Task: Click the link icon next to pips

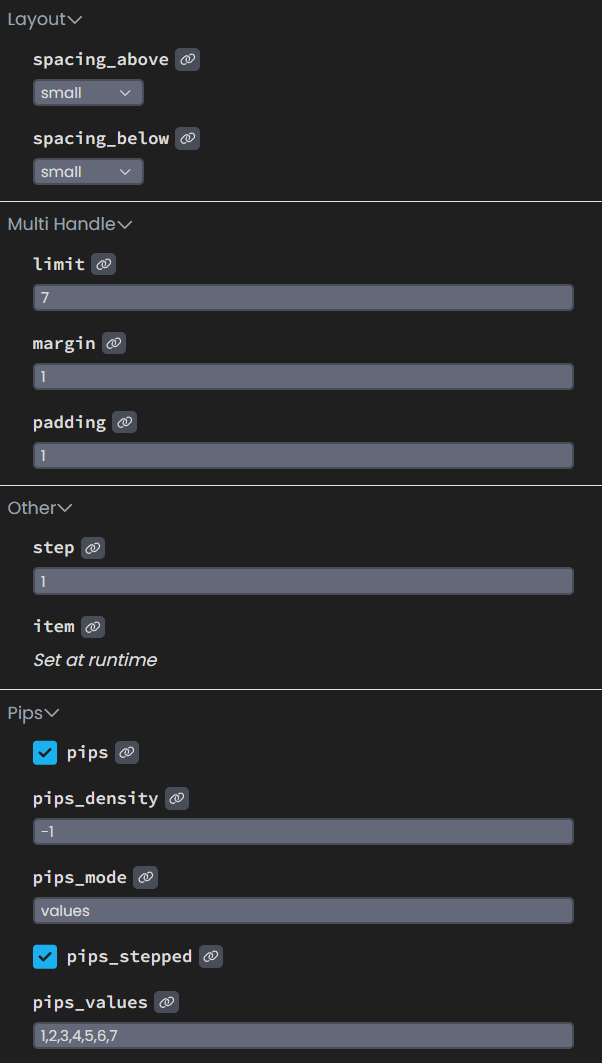Action: [x=126, y=752]
